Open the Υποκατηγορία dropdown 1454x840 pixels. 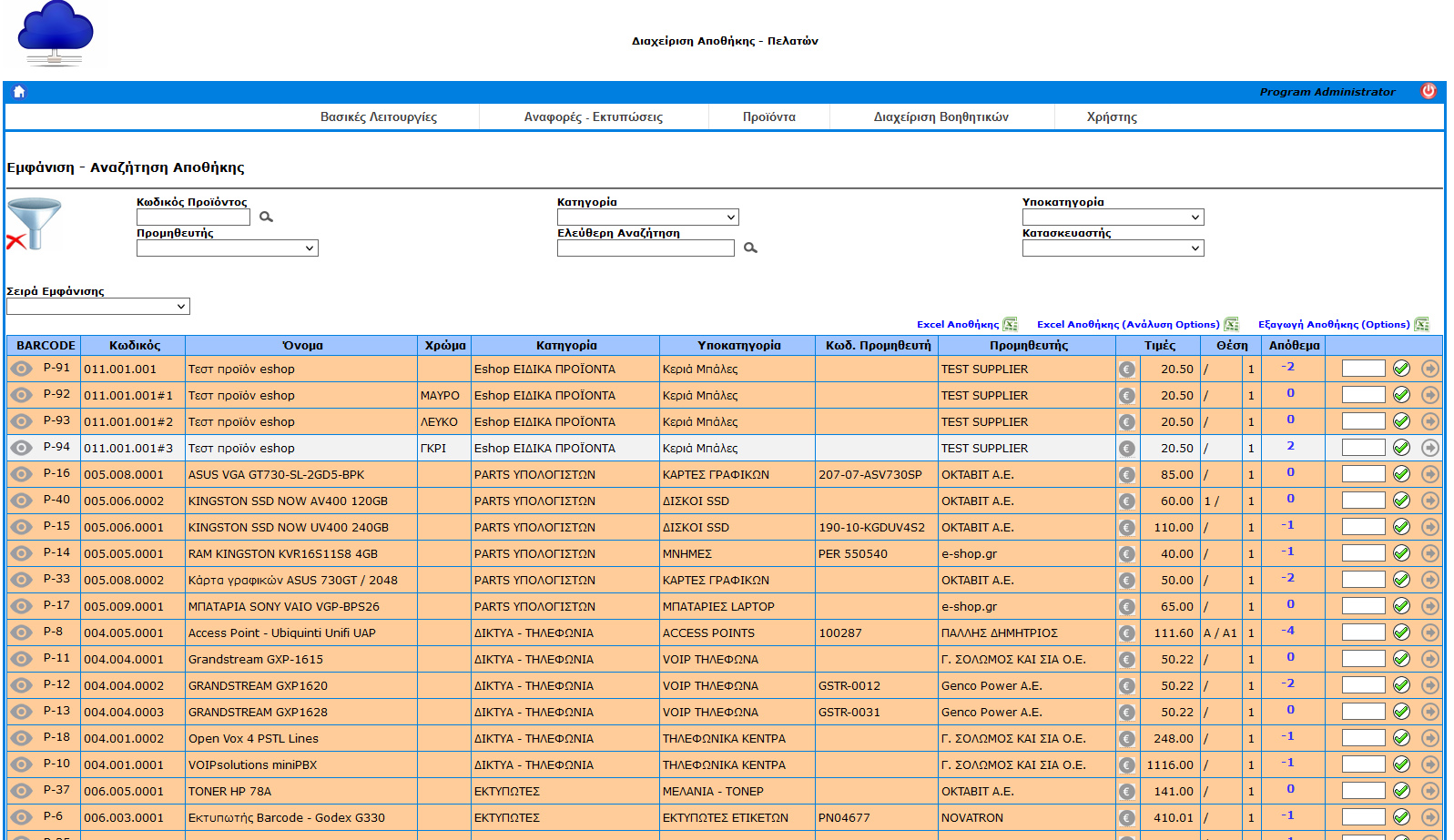click(1113, 218)
